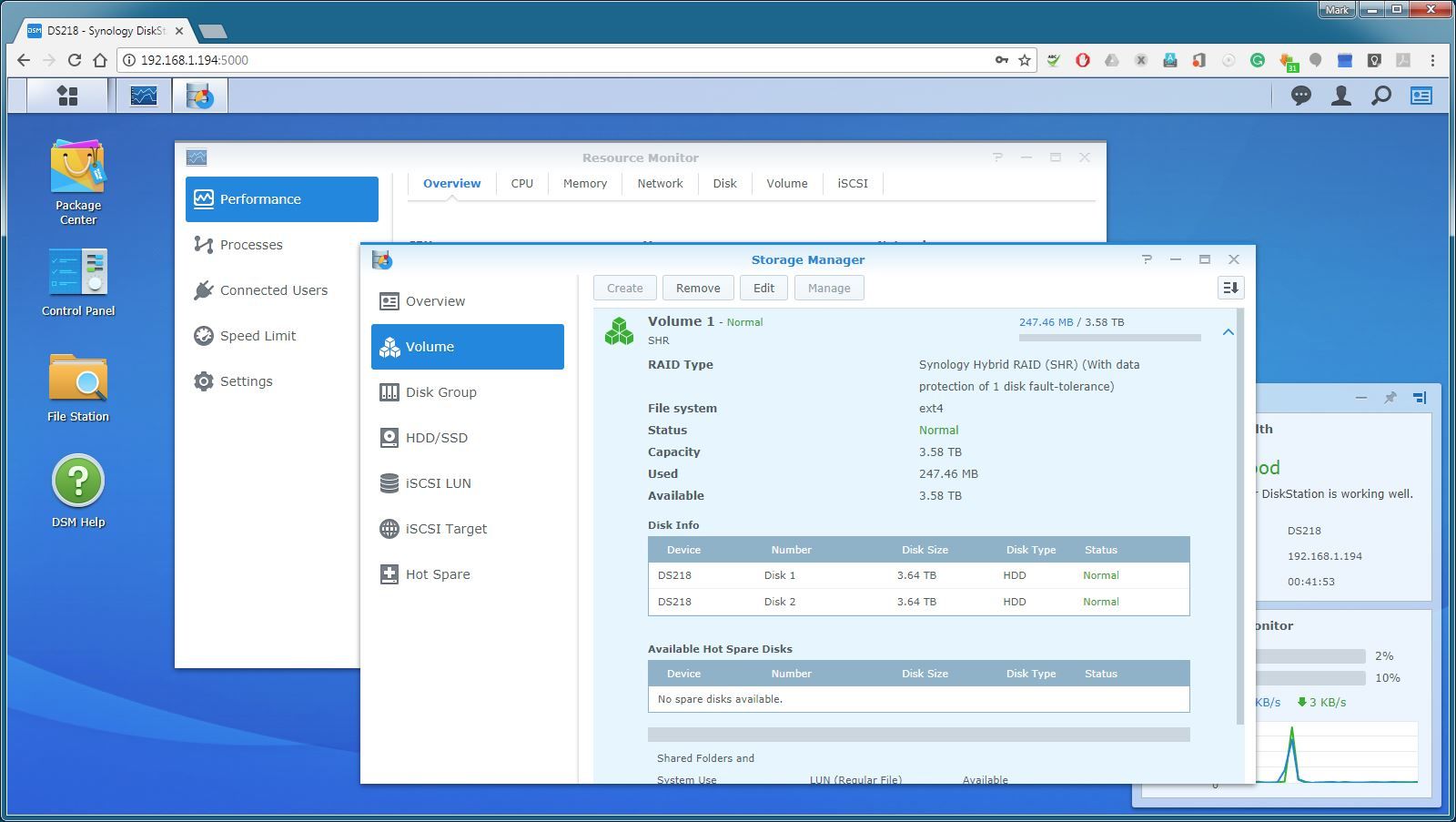Open Control Panel desktop icon
Image resolution: width=1456 pixels, height=822 pixels.
point(78,282)
